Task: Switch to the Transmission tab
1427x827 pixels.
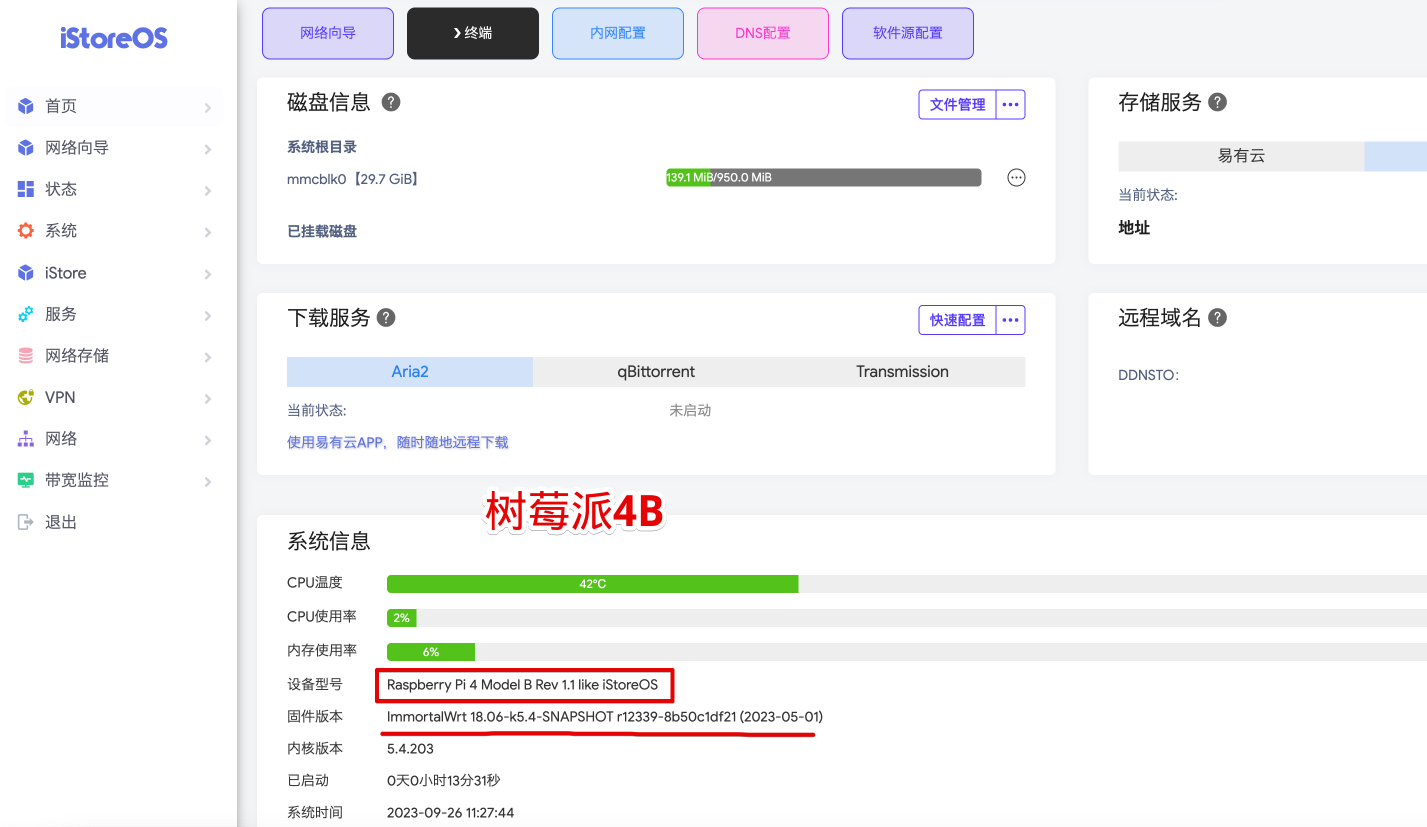Action: coord(901,371)
